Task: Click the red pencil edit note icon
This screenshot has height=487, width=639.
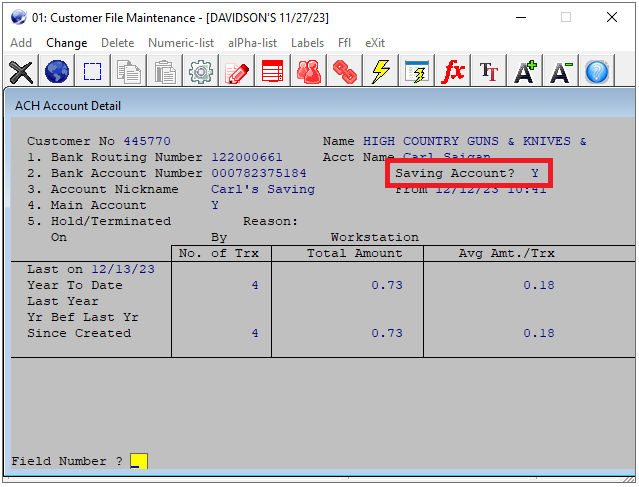Action: coord(236,72)
